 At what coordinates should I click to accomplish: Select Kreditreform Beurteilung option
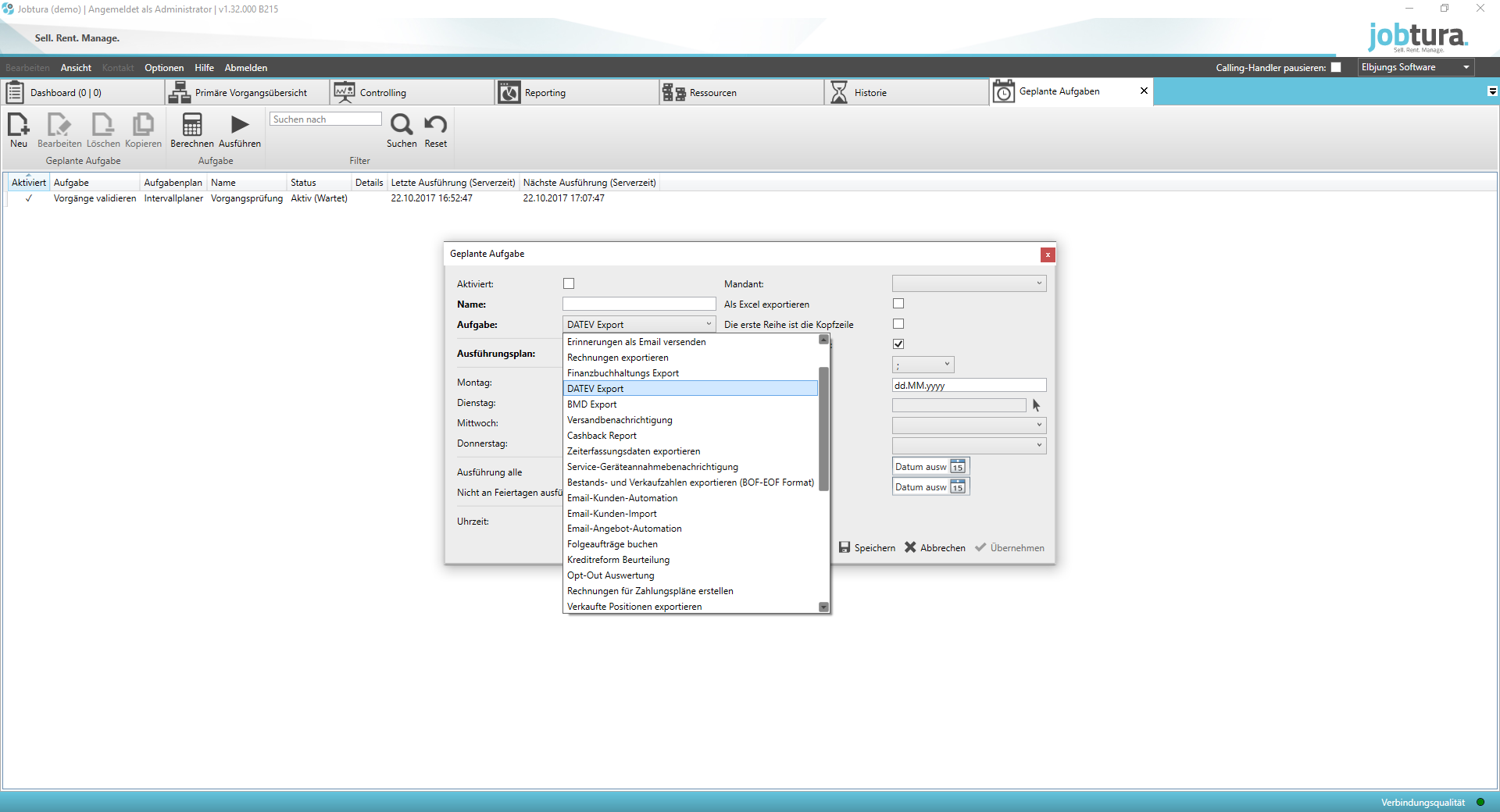(691, 560)
